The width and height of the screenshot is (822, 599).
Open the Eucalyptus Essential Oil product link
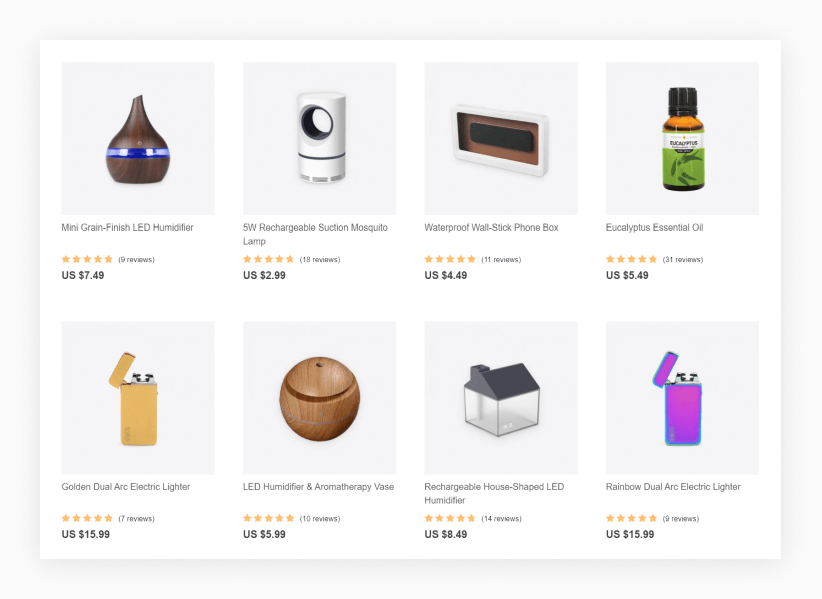pyautogui.click(x=654, y=227)
